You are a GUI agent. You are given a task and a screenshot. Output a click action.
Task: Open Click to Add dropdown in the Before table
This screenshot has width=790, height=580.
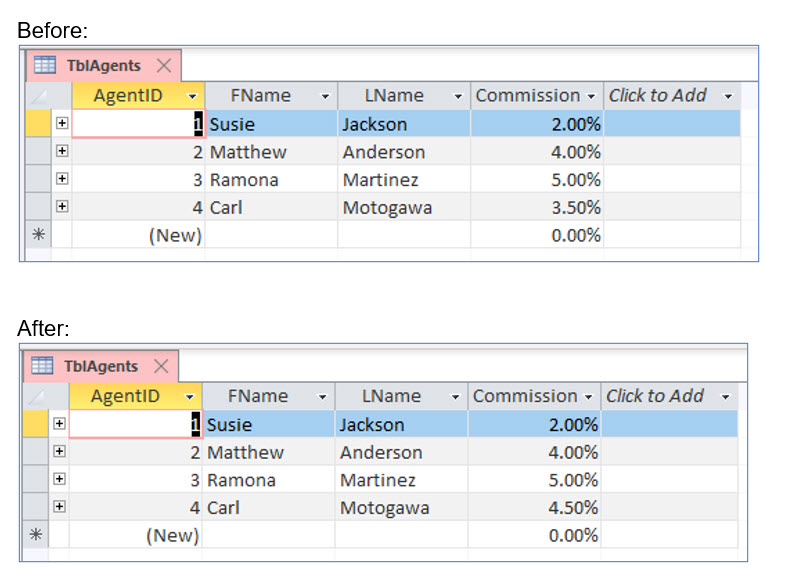[728, 96]
